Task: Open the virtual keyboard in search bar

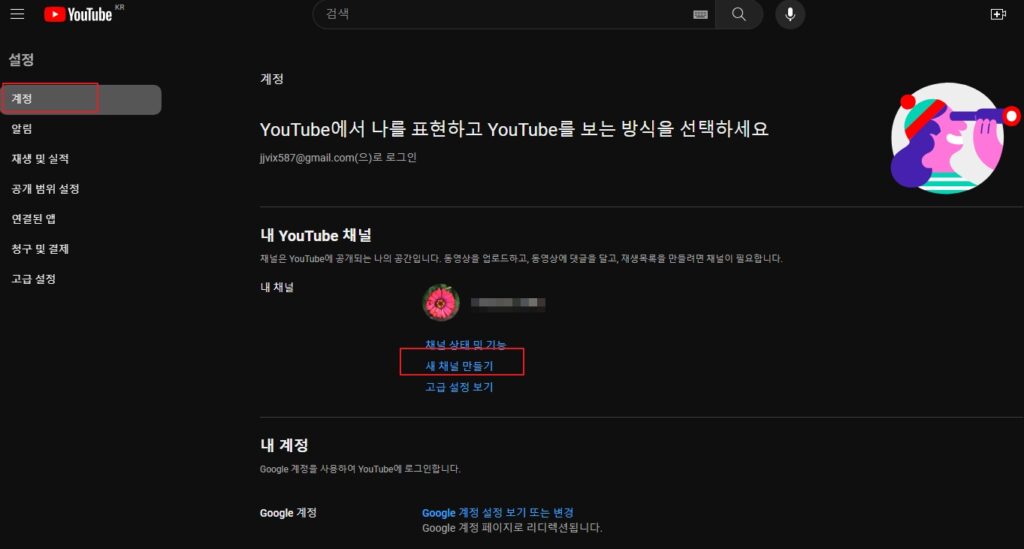Action: point(700,14)
